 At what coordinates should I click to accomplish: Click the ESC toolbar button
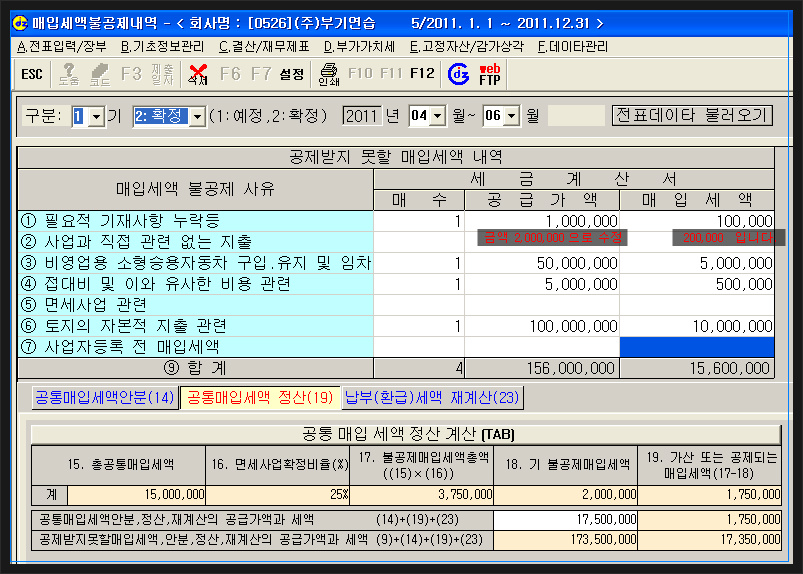pos(32,75)
